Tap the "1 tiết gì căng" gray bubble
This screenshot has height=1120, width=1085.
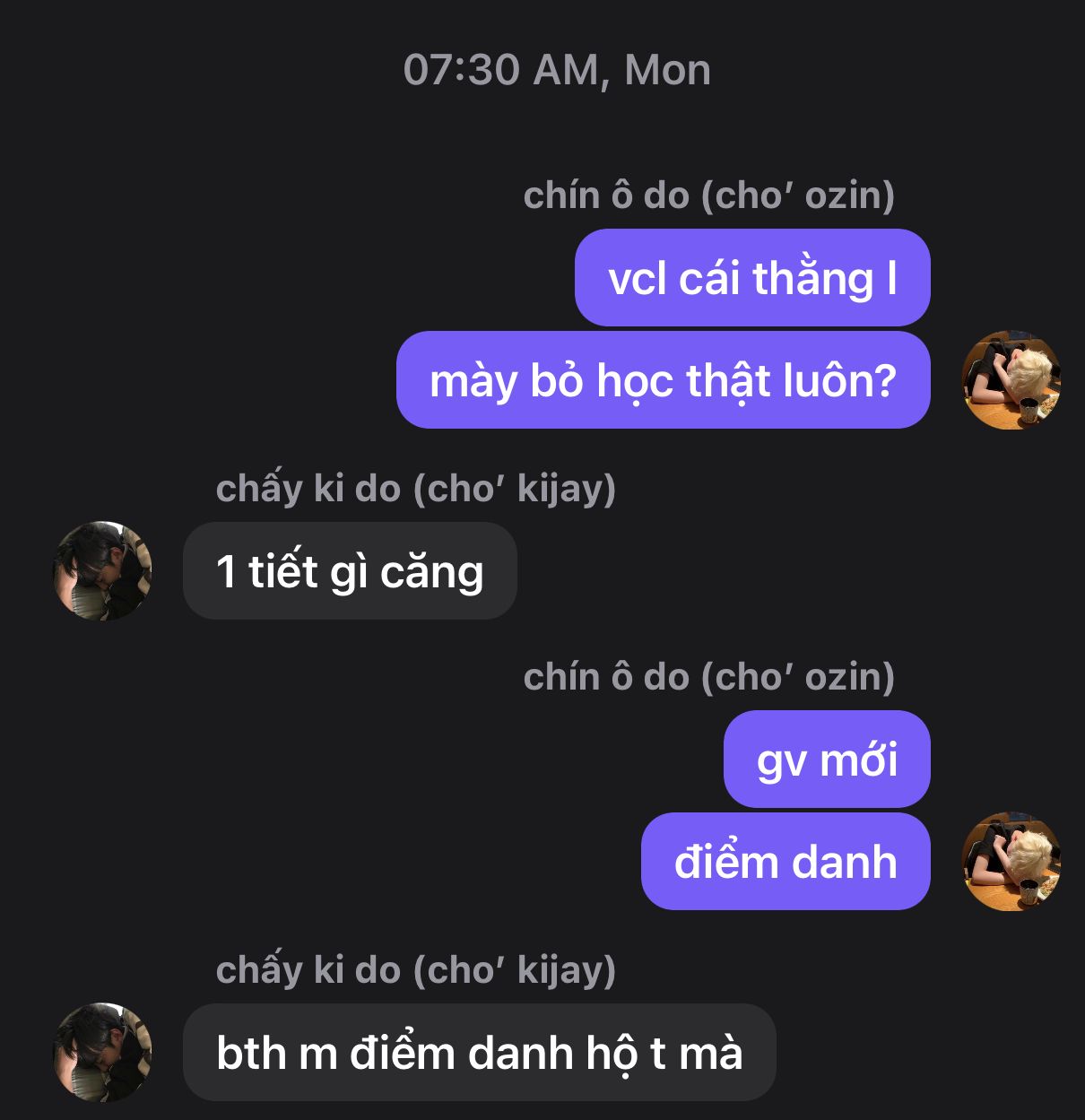pos(350,570)
